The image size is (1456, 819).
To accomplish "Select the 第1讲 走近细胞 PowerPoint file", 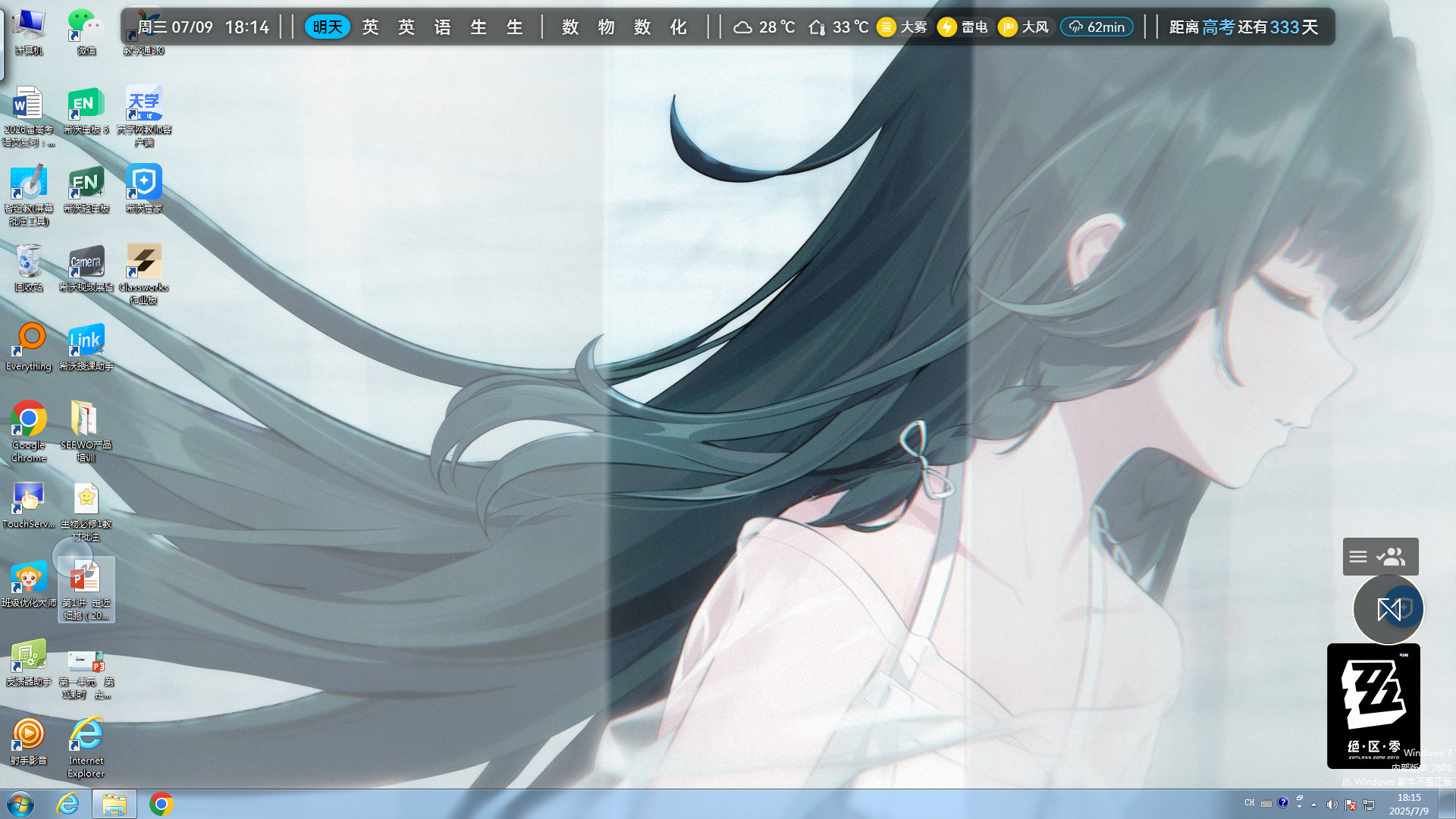I will [86, 590].
